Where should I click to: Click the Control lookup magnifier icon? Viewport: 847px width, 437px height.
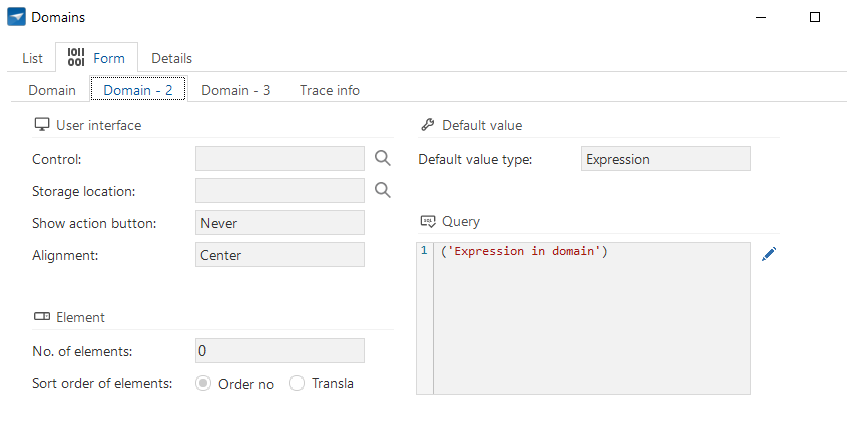(382, 158)
